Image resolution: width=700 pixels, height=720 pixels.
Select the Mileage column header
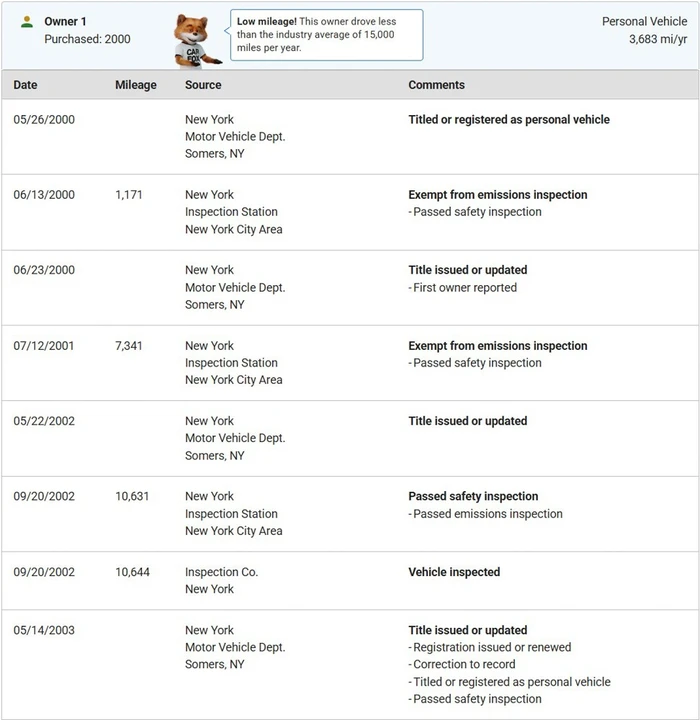135,85
